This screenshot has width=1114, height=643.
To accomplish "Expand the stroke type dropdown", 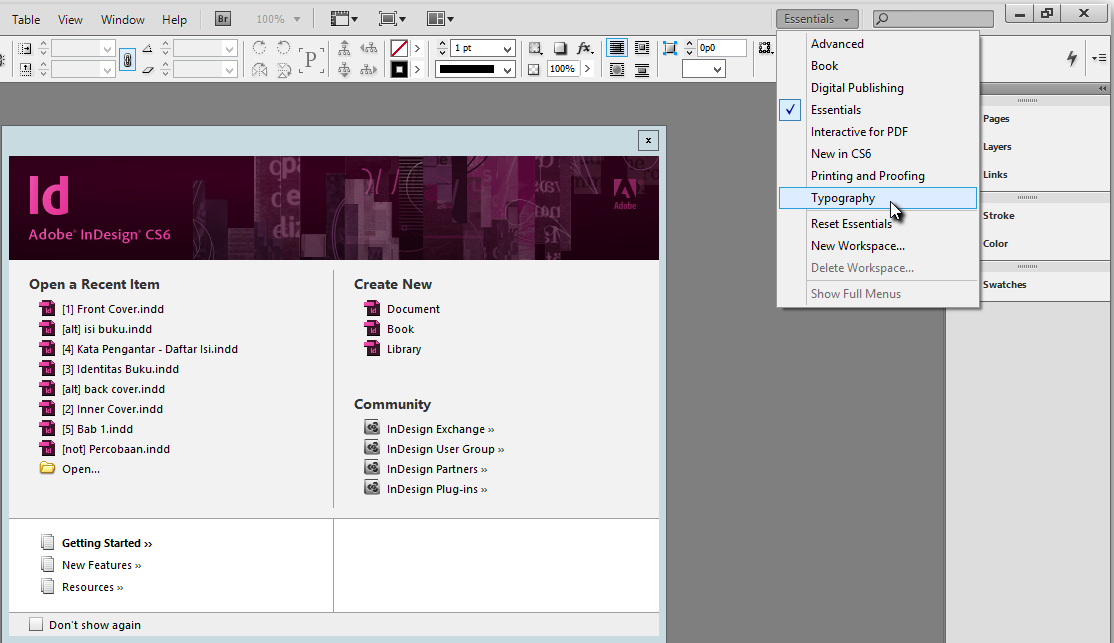I will coord(507,68).
